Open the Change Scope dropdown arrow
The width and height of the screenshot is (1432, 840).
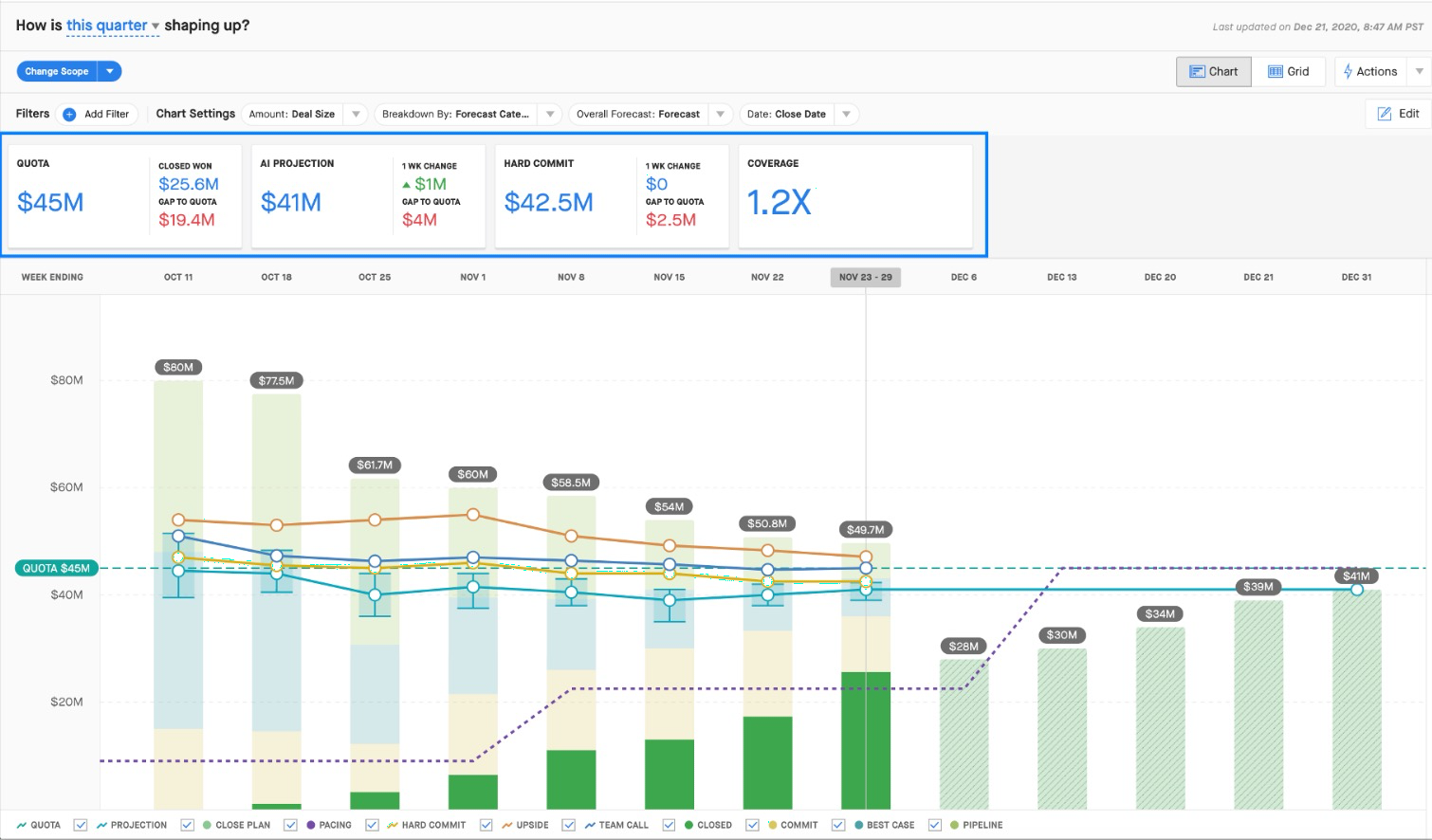tap(110, 71)
